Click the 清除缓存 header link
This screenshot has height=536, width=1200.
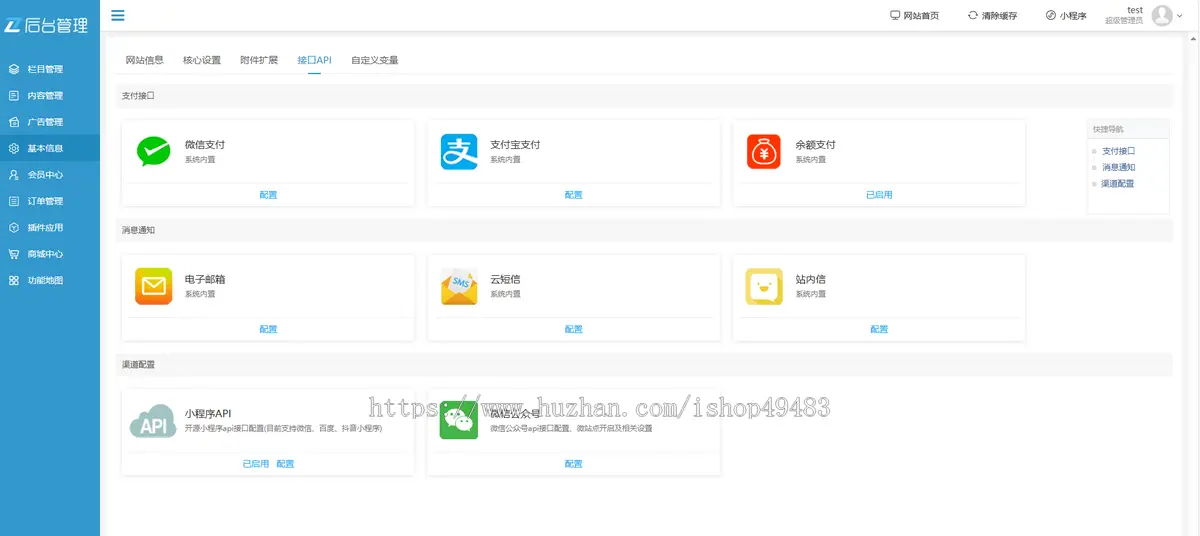tap(999, 16)
